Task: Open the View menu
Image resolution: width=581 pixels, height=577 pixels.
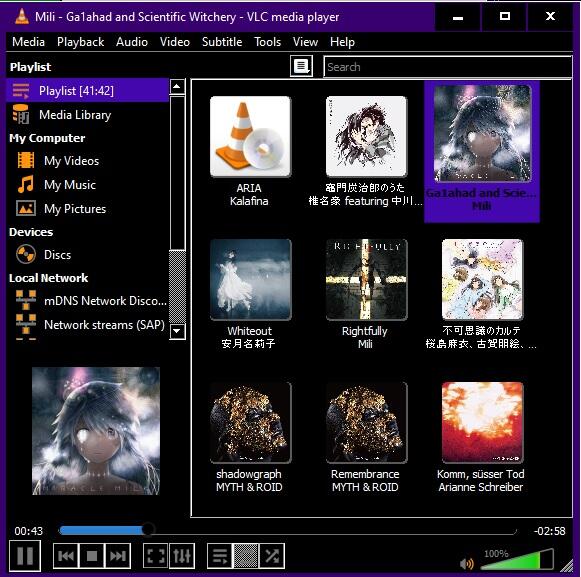Action: coord(305,42)
